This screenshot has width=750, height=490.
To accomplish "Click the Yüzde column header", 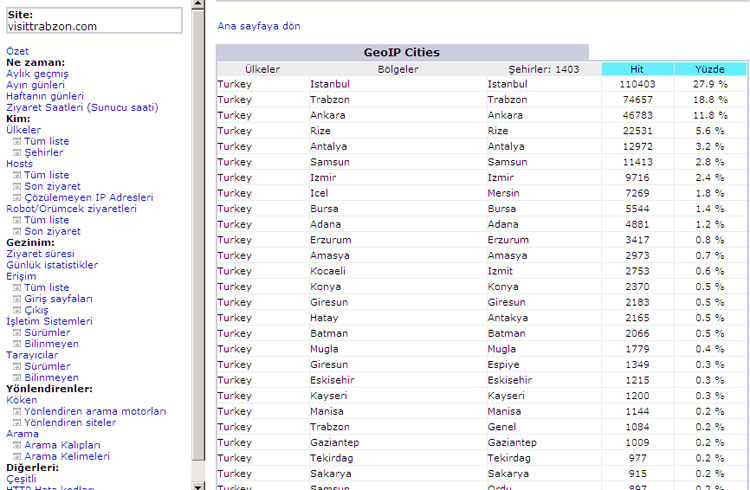I will point(709,69).
